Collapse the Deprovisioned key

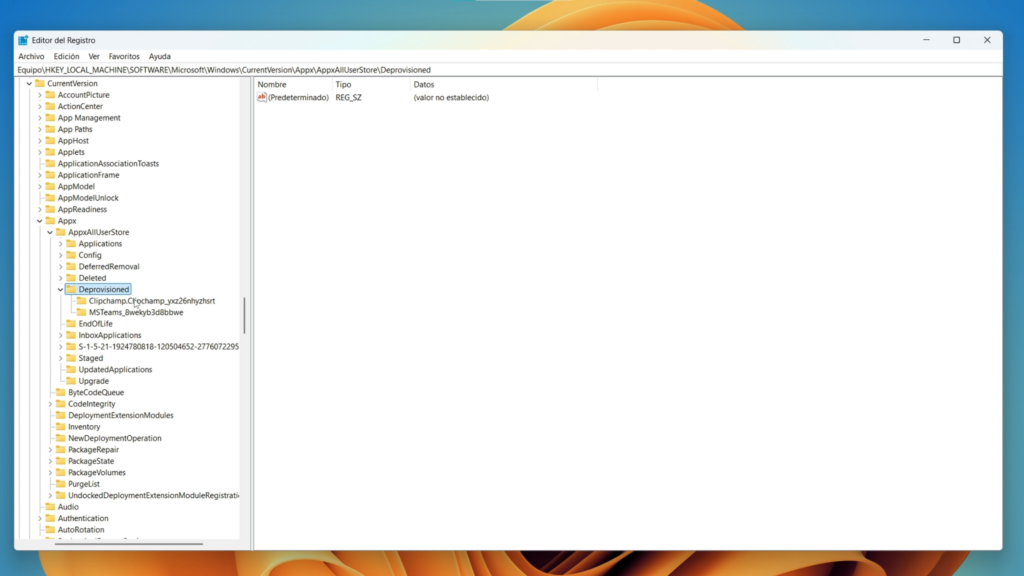pyautogui.click(x=60, y=290)
